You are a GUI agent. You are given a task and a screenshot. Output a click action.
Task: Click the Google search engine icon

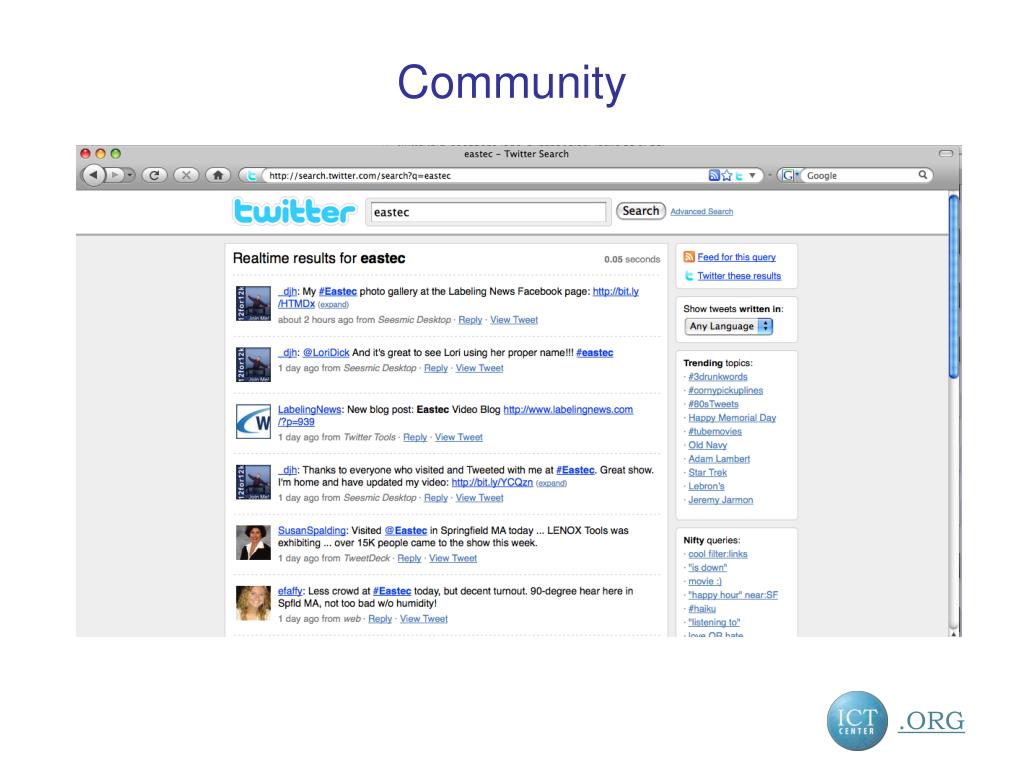[x=788, y=175]
